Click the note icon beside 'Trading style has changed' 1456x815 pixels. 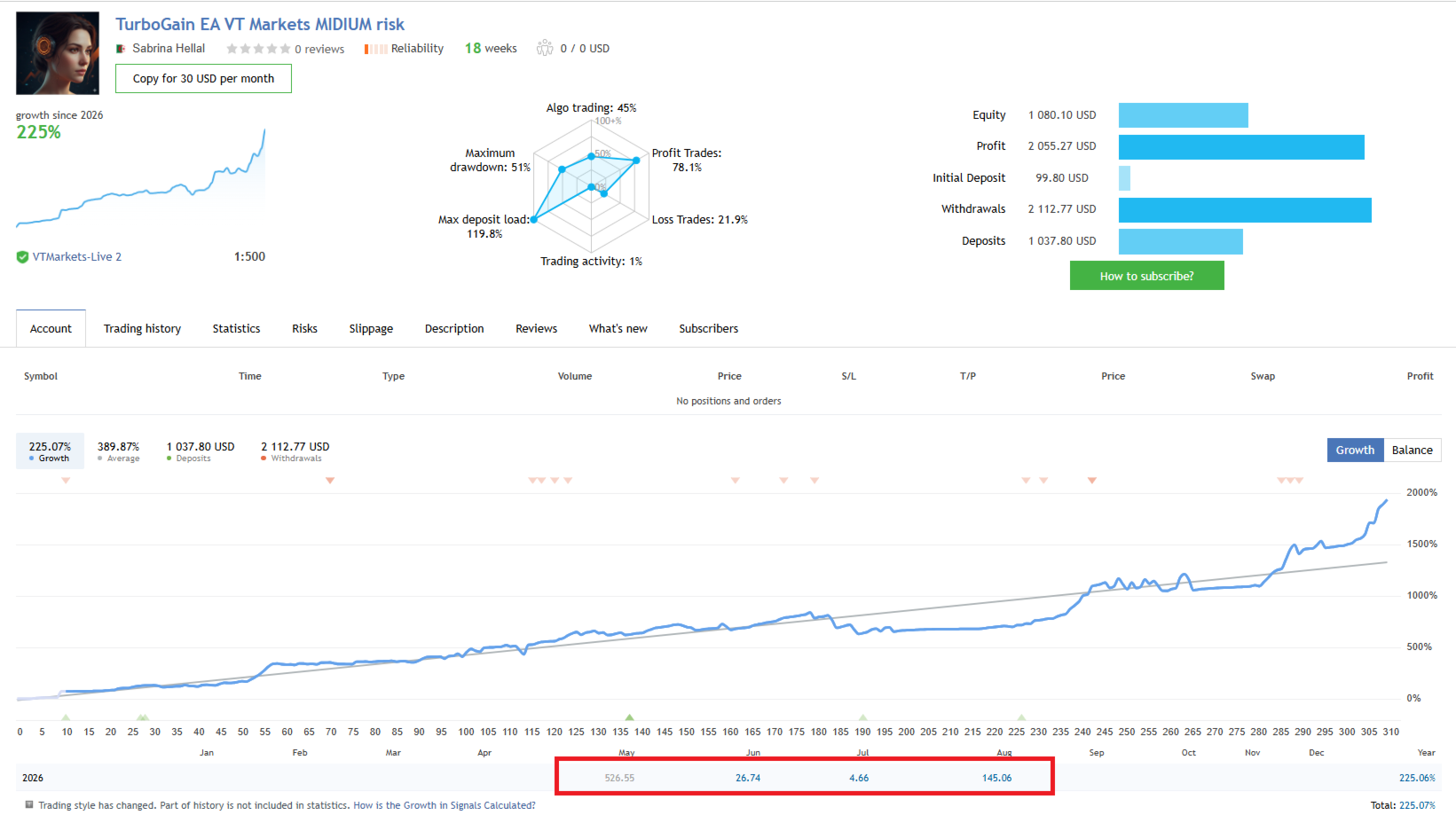[x=29, y=805]
